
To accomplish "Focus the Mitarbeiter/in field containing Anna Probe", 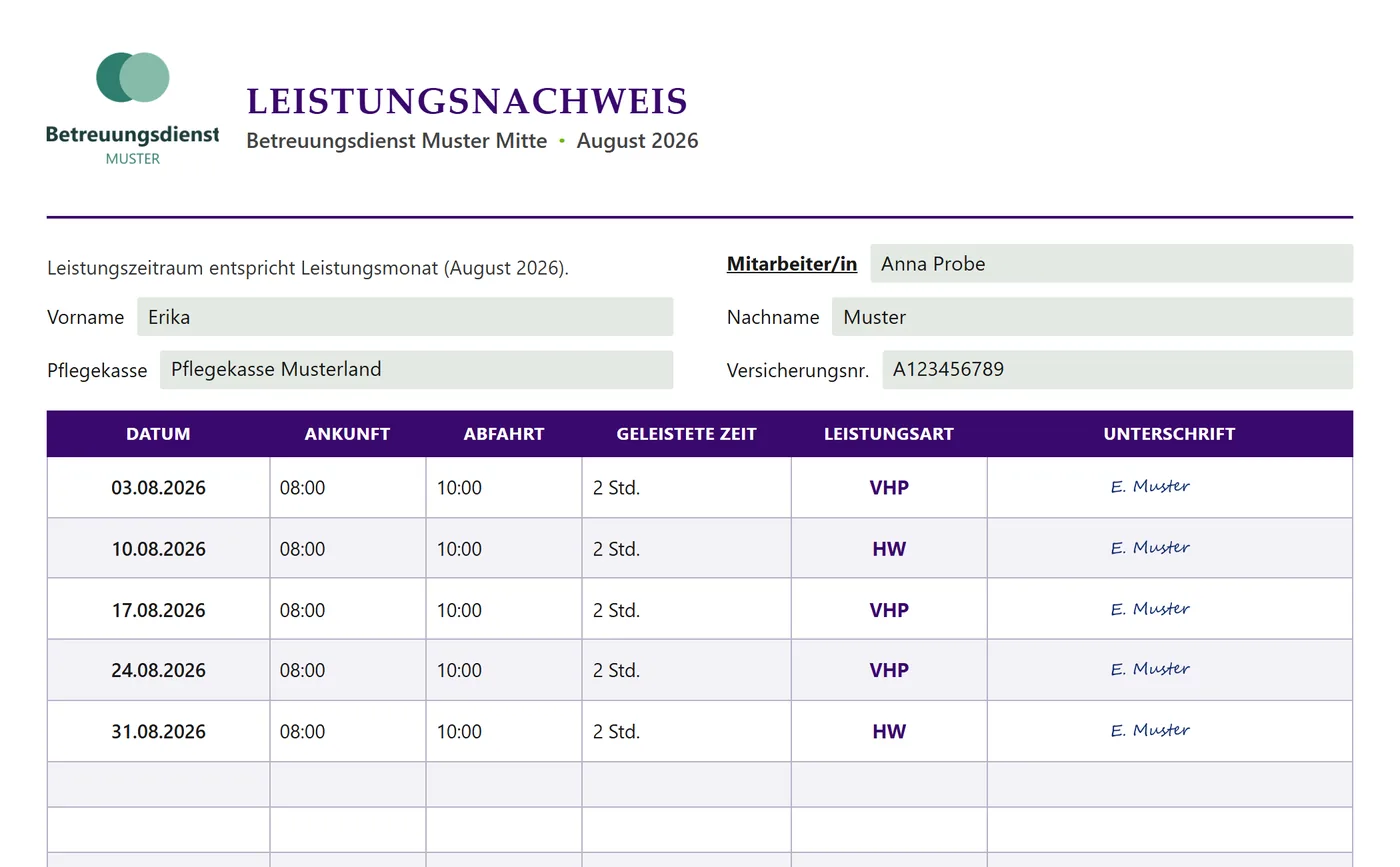I will [x=1111, y=264].
